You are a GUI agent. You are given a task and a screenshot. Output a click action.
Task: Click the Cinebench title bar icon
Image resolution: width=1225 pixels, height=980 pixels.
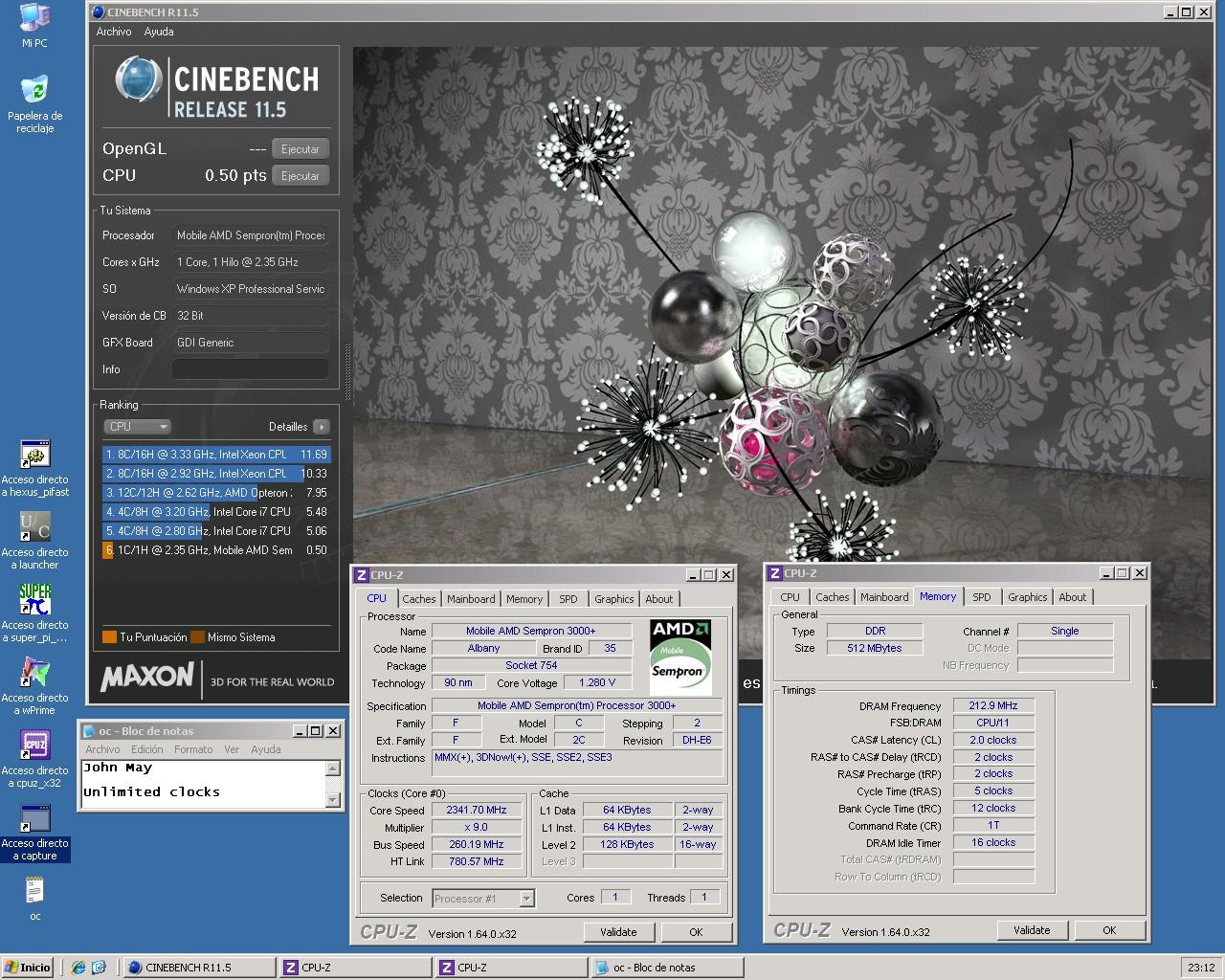(x=98, y=12)
